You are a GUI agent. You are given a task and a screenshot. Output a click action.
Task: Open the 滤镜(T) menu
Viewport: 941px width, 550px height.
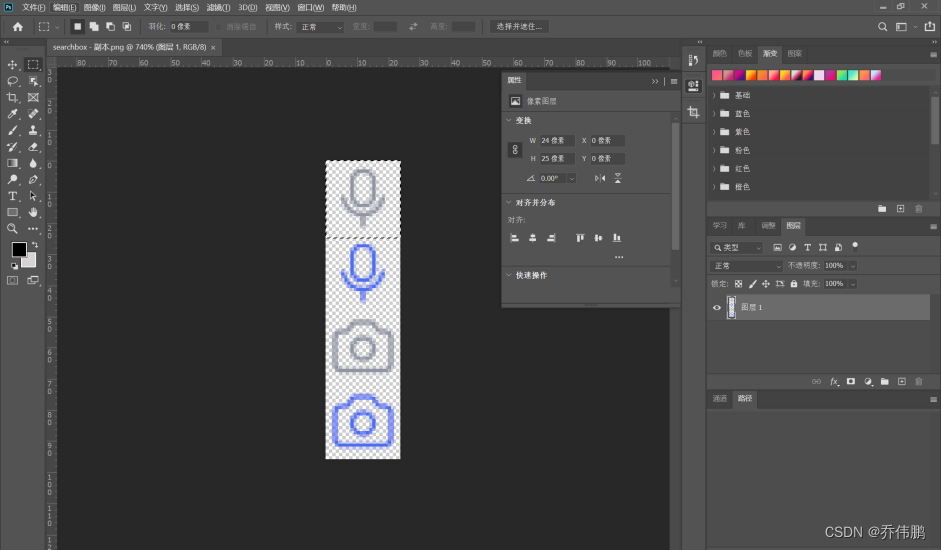pyautogui.click(x=218, y=7)
